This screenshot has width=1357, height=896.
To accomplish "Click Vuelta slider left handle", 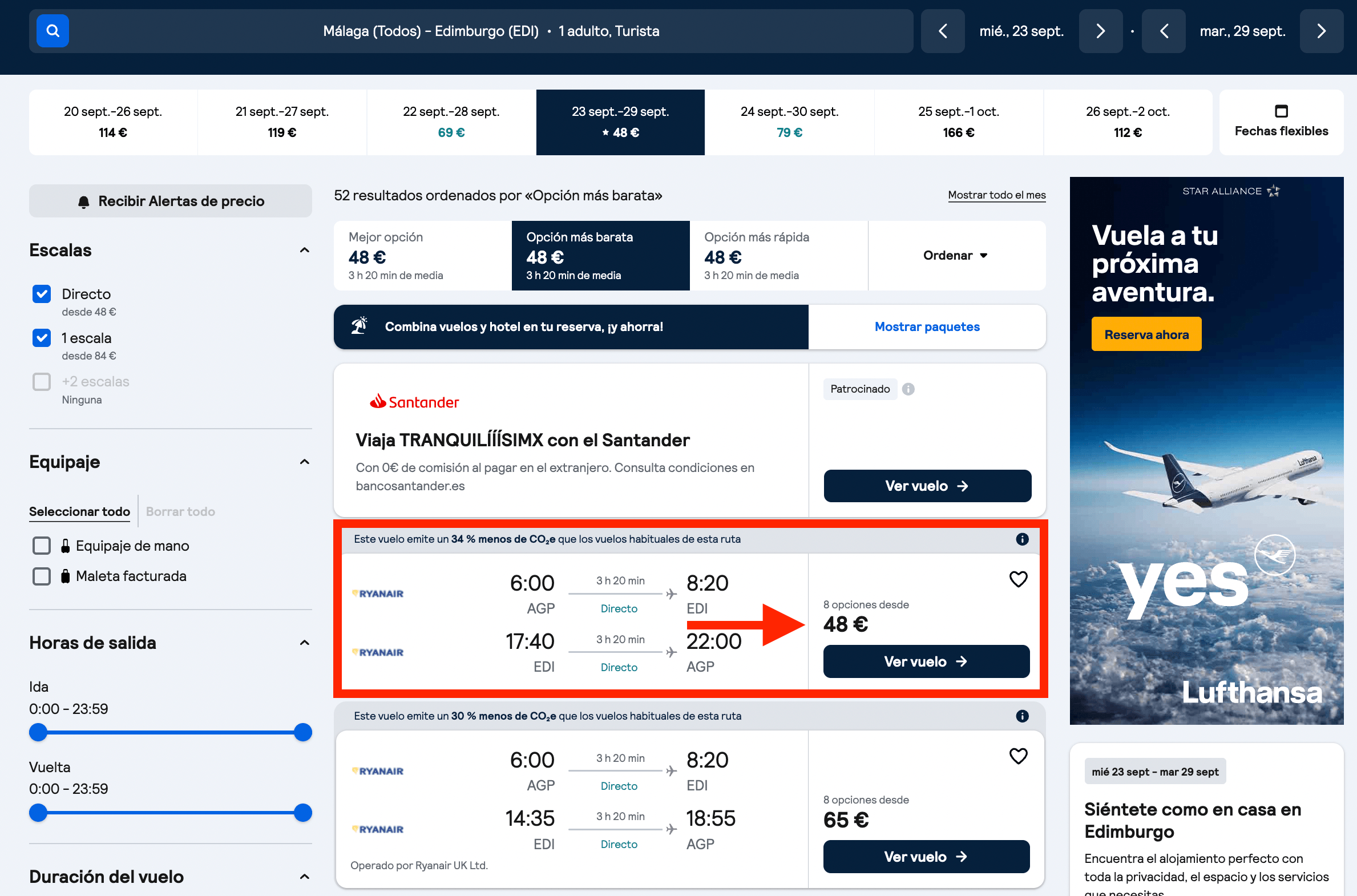I will click(38, 812).
